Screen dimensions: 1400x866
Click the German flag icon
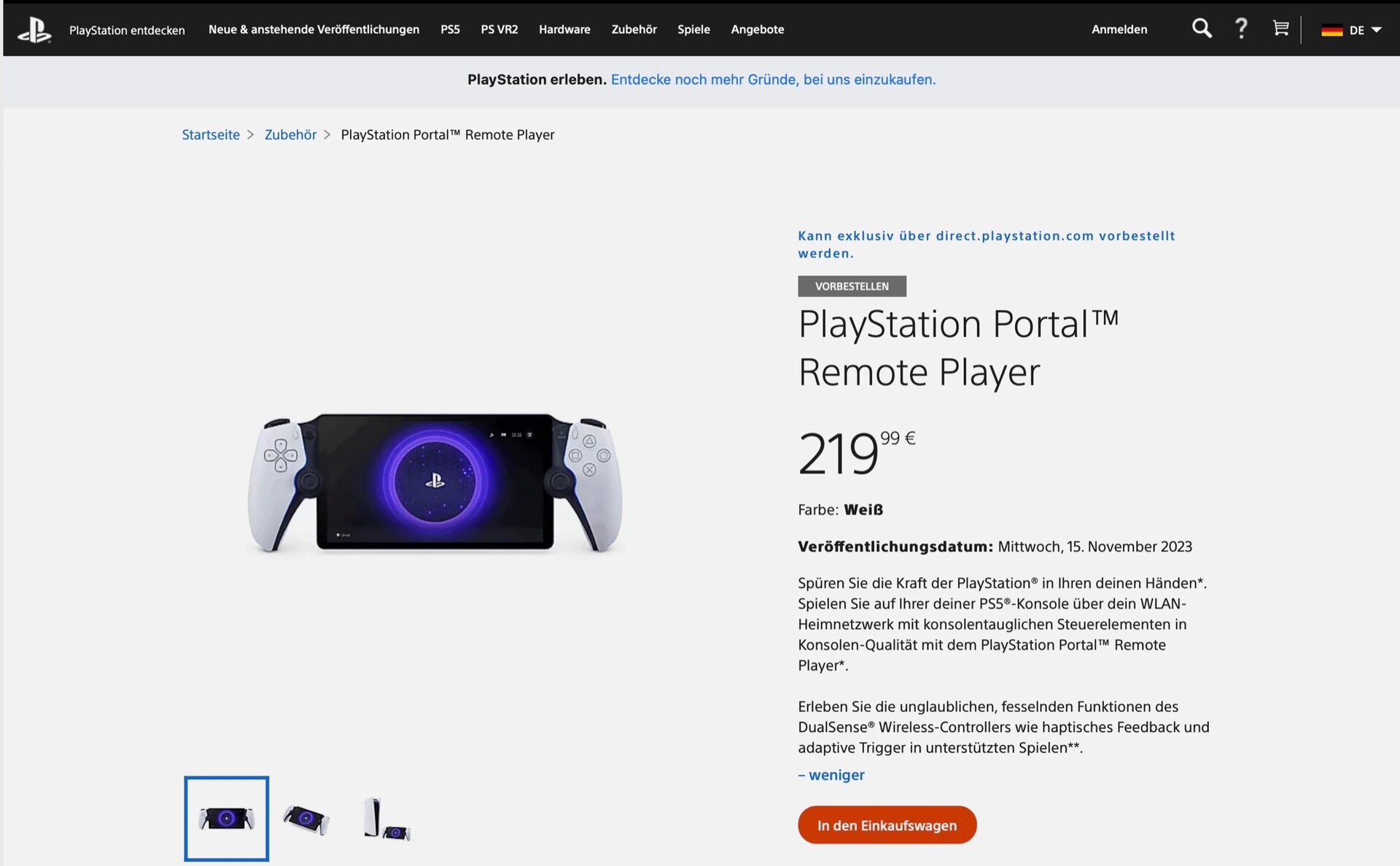1331,30
